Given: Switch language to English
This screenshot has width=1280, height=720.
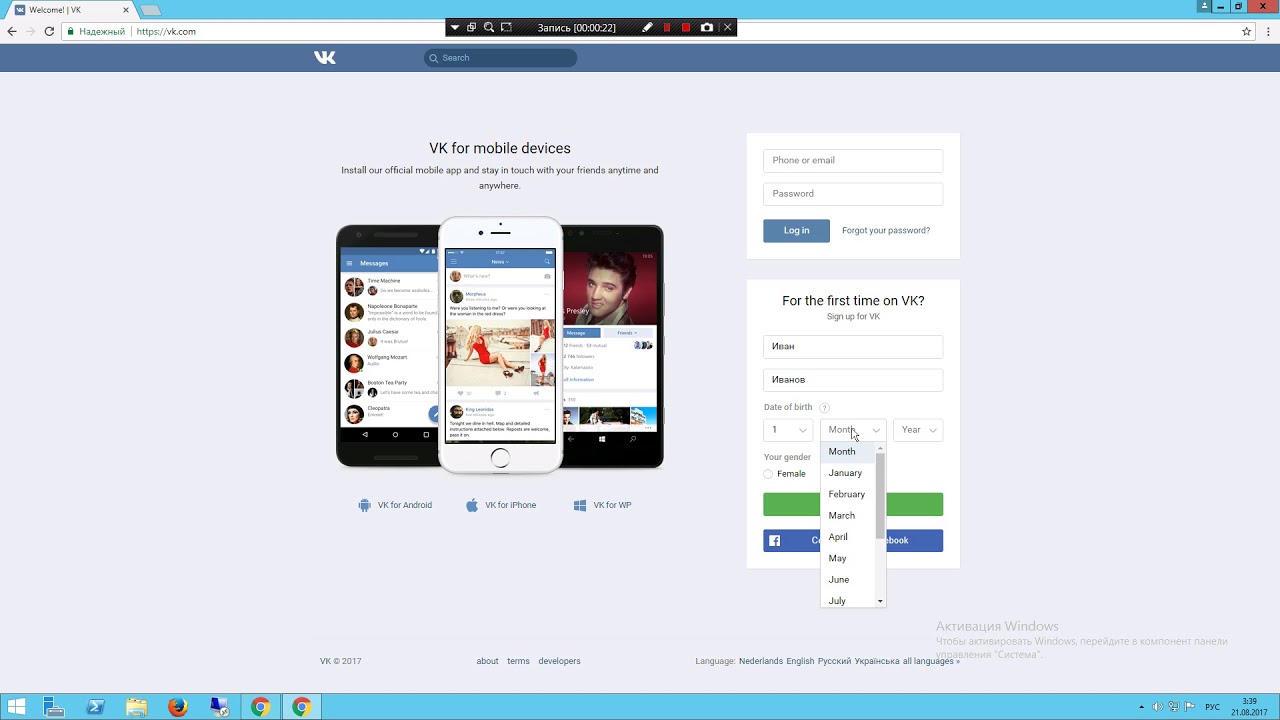Looking at the screenshot, I should tap(800, 661).
